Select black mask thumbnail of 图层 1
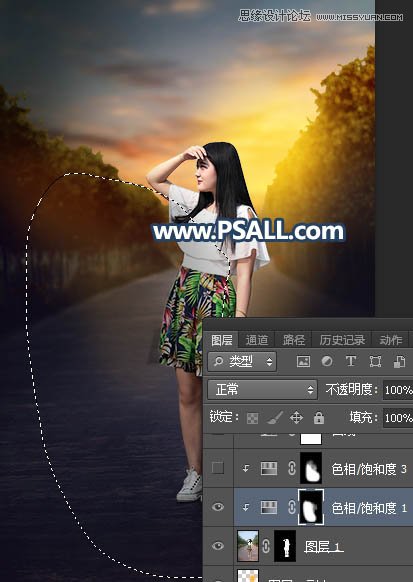 pos(285,546)
